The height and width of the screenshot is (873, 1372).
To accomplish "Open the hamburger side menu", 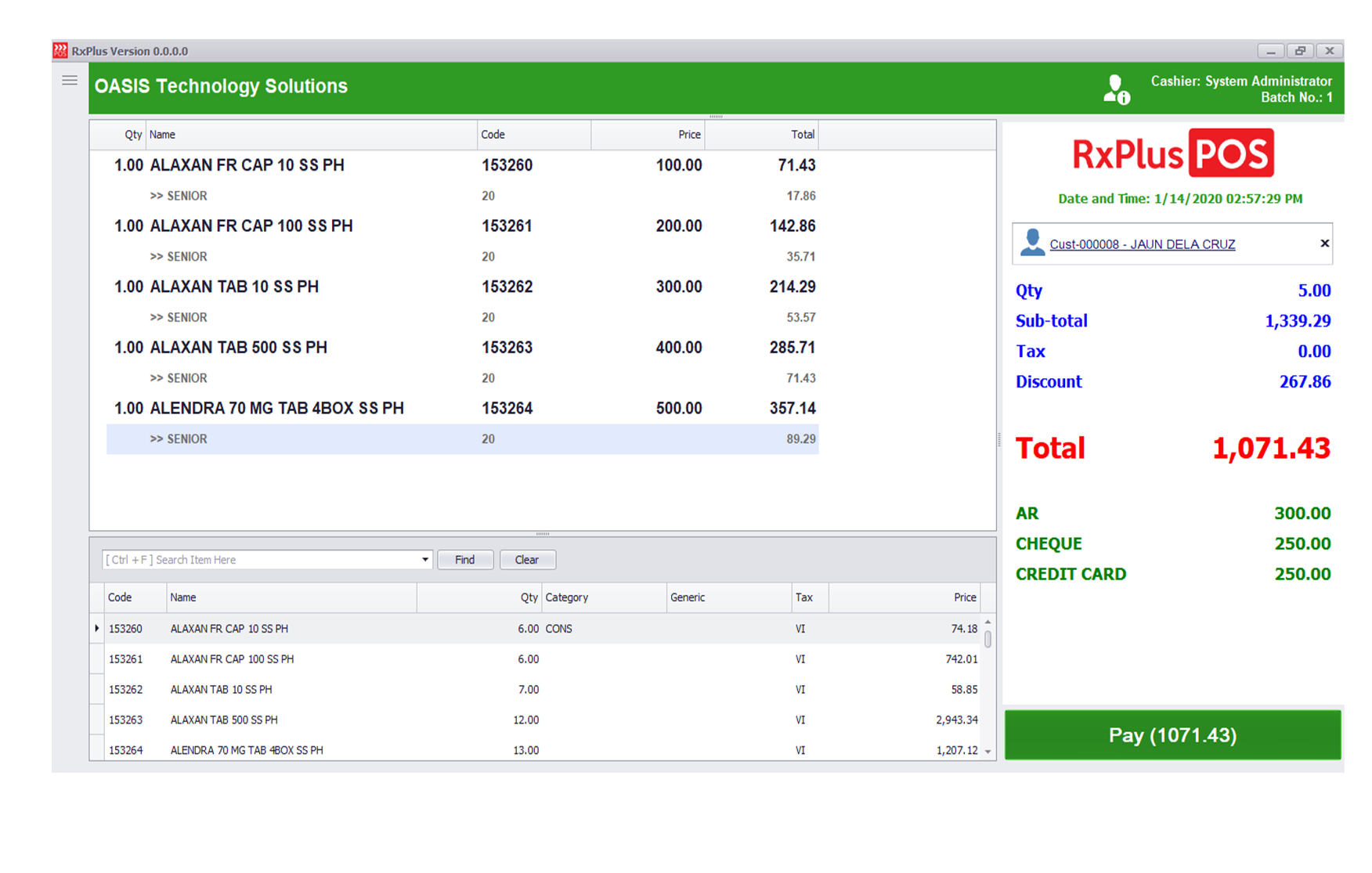I will (70, 81).
